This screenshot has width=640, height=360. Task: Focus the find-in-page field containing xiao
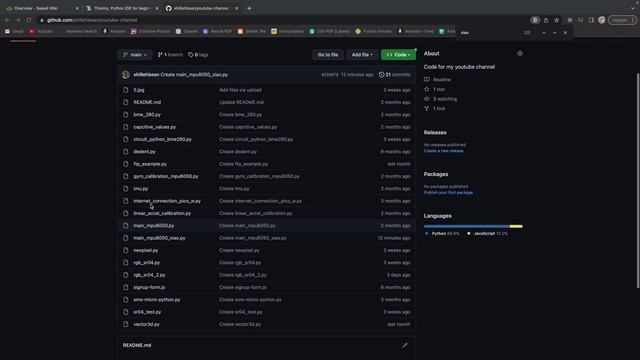tap(490, 33)
